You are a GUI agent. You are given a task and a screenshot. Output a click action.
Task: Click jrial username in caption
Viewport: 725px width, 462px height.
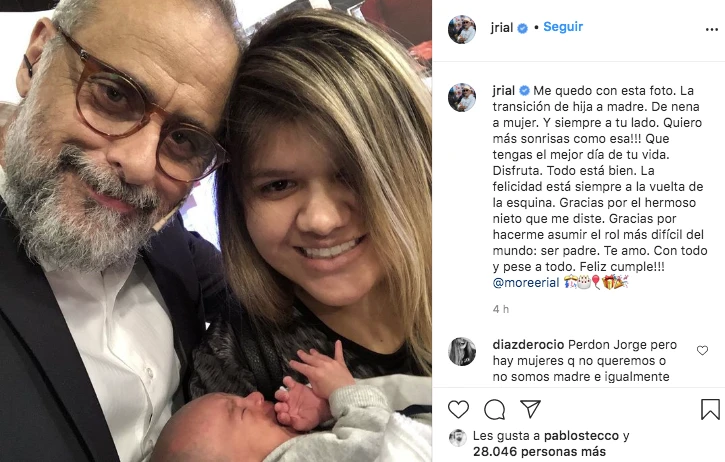(504, 91)
